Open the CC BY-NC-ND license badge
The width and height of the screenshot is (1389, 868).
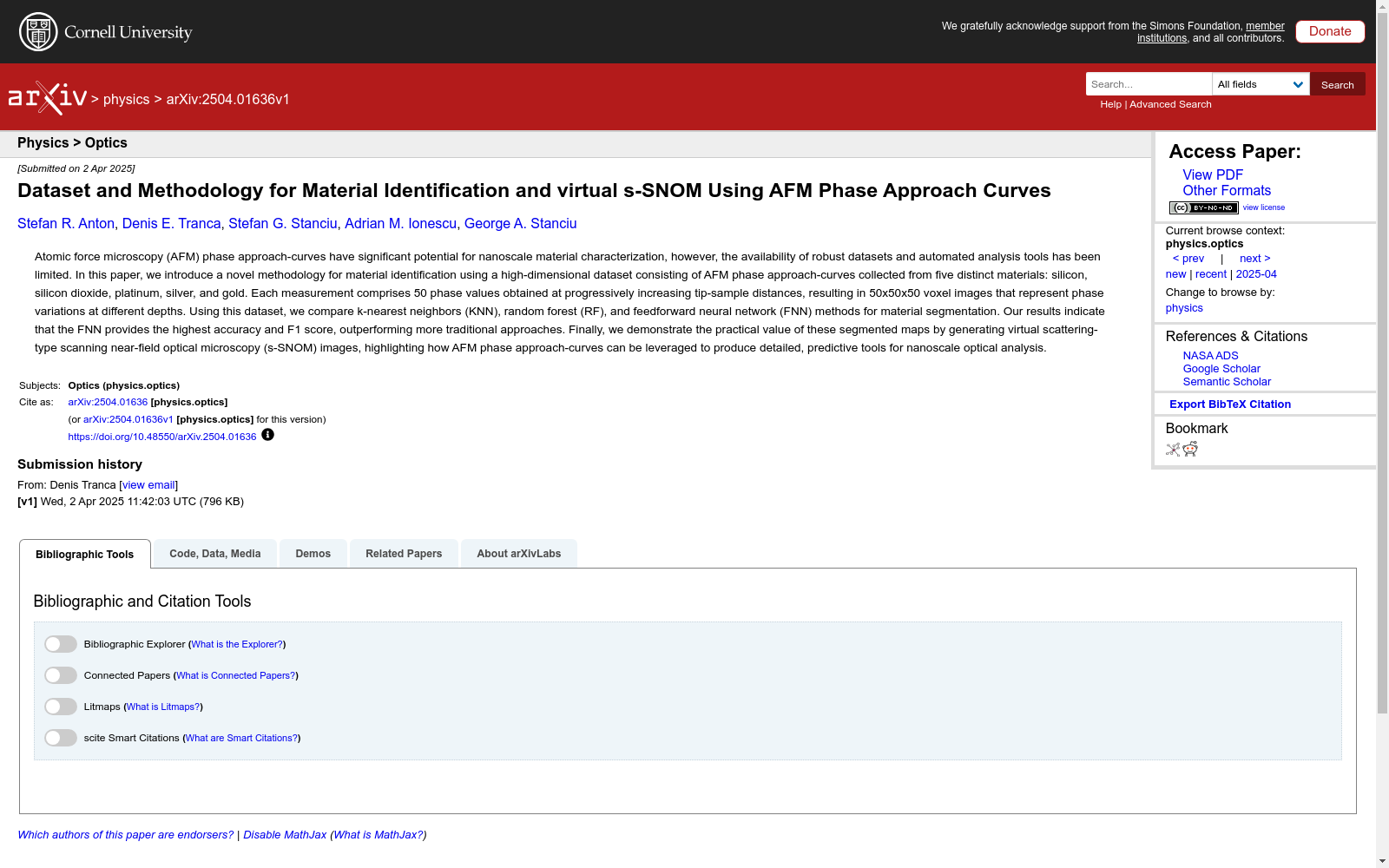click(1203, 207)
